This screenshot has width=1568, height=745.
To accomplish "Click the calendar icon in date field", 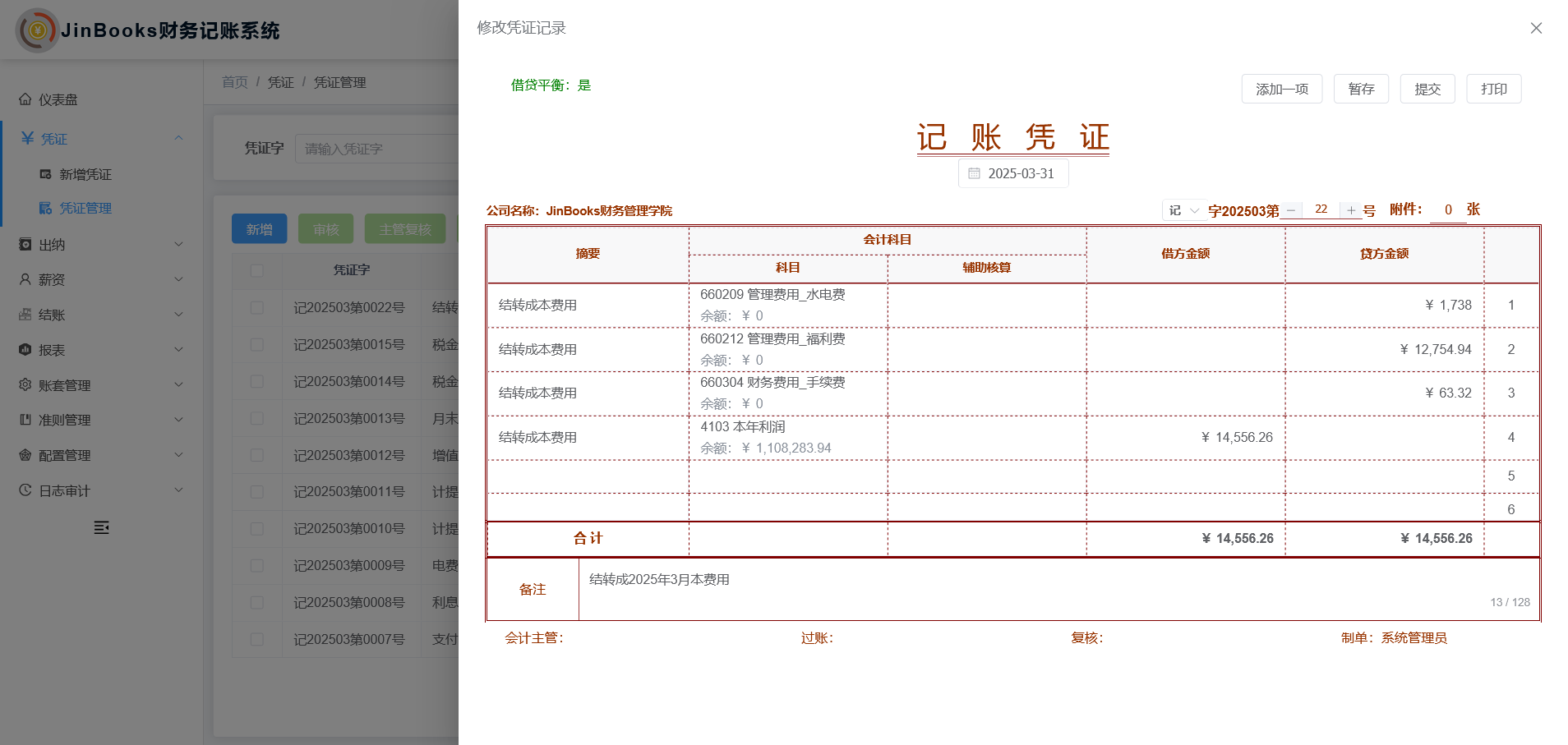I will tap(974, 173).
